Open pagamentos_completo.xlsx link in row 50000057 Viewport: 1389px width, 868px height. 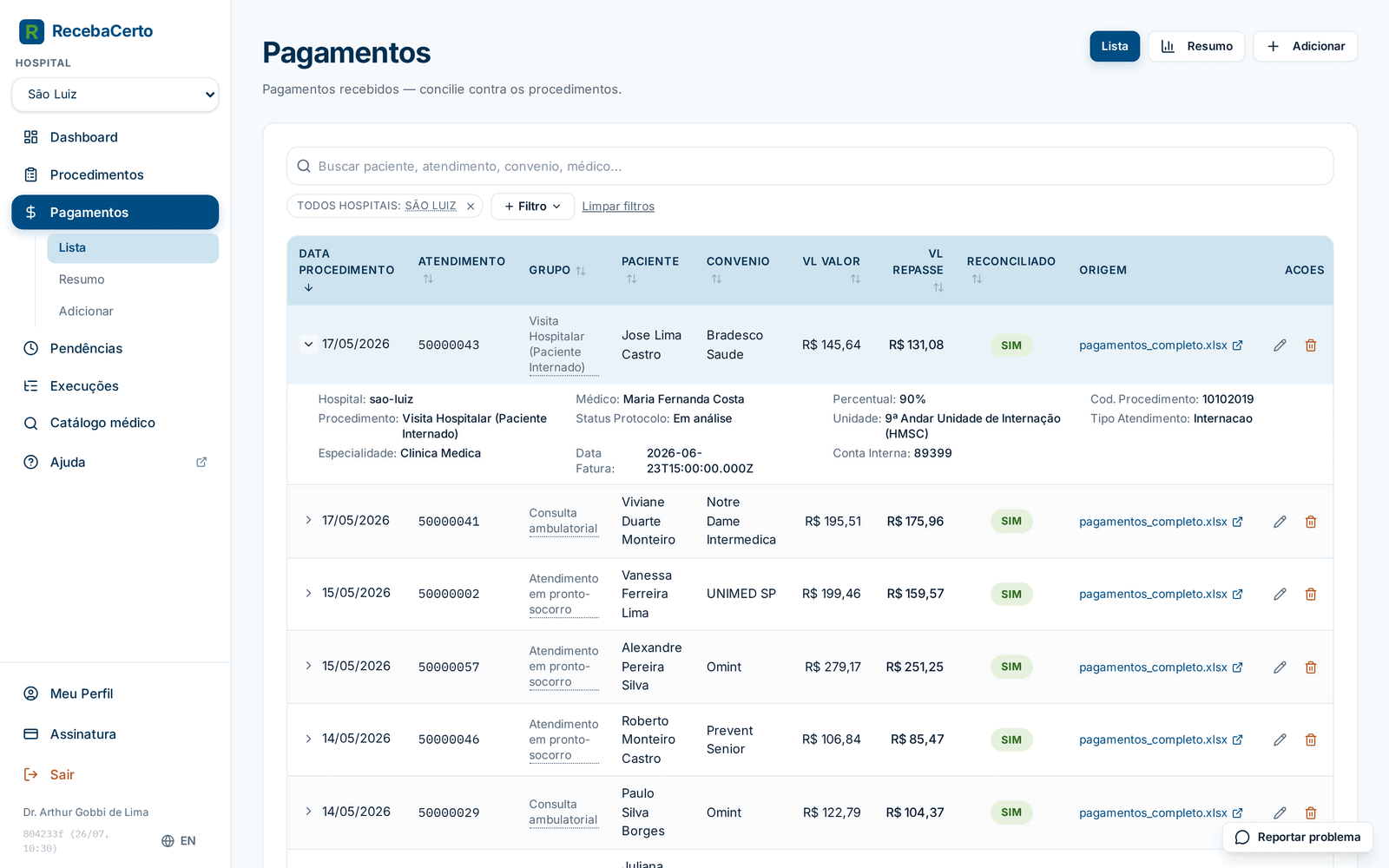[x=1161, y=667]
